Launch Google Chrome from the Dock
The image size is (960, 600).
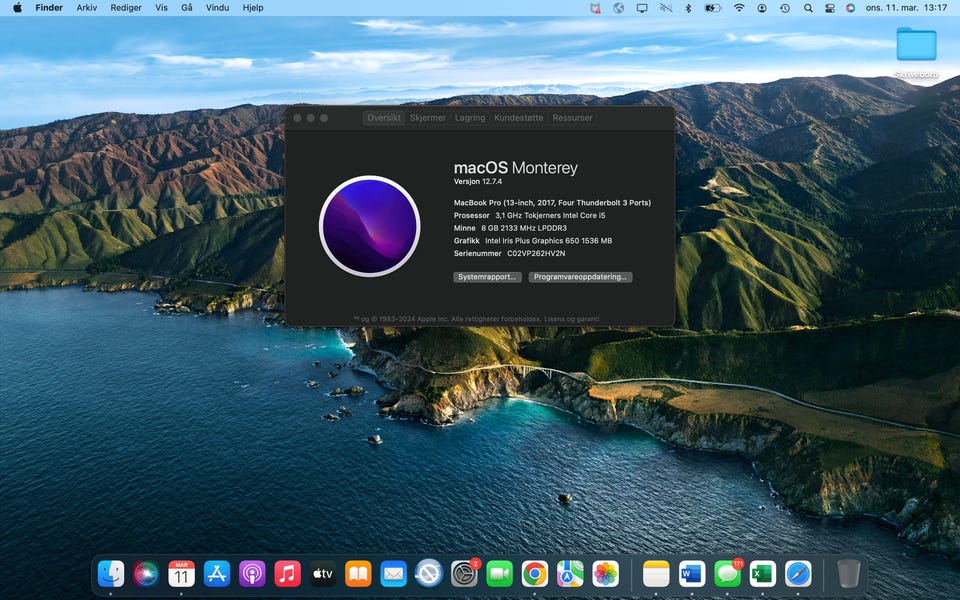[535, 574]
